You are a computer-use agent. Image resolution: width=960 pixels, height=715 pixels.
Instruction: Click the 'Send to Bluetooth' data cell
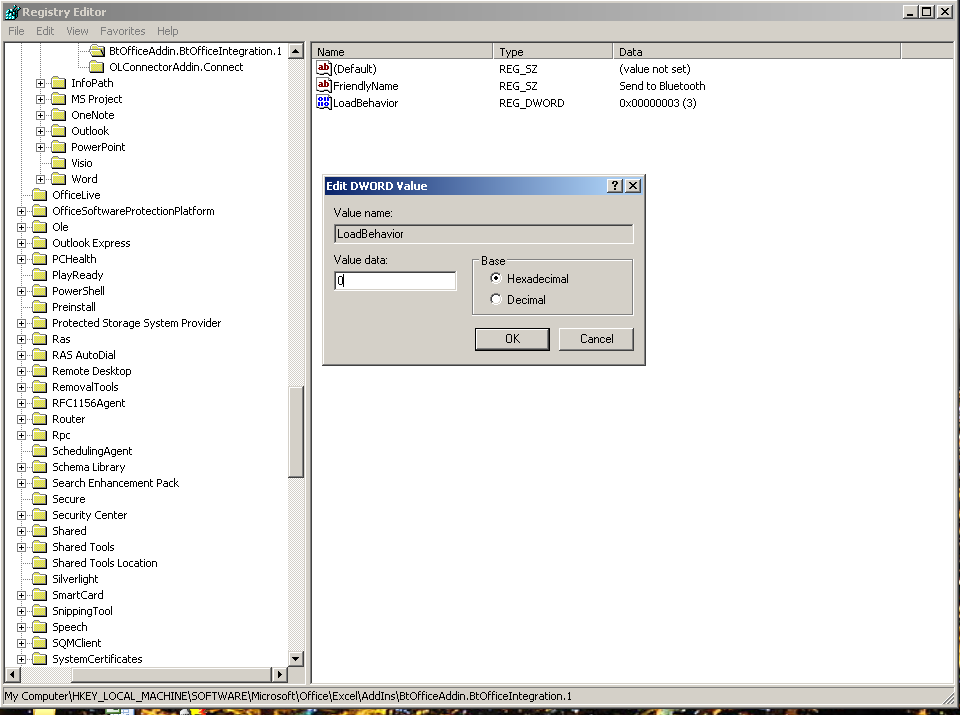(662, 86)
